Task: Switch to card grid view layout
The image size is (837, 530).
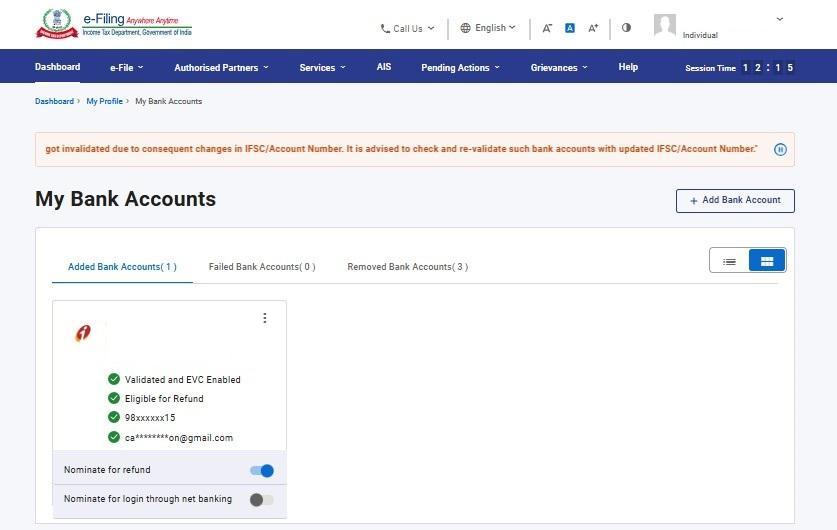Action: tap(767, 261)
